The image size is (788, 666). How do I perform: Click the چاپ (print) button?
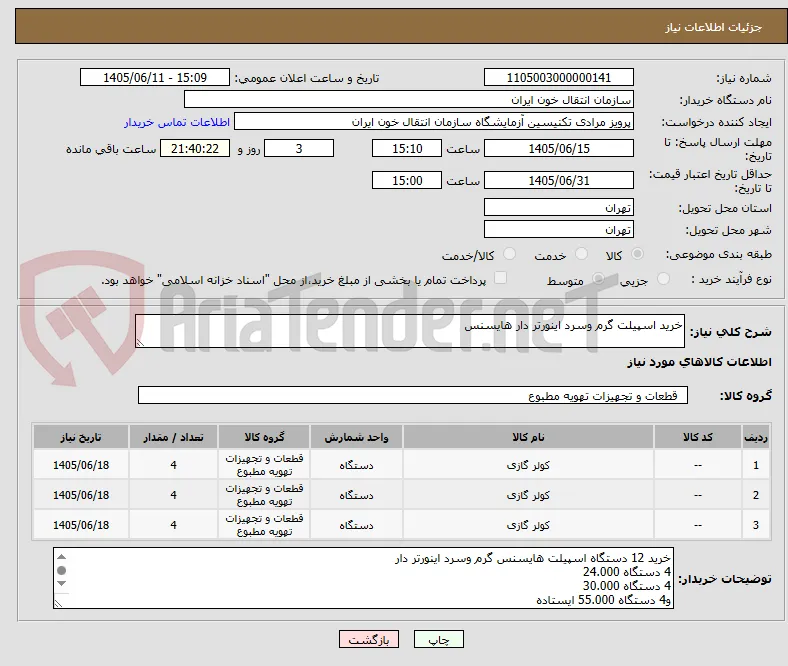[438, 639]
